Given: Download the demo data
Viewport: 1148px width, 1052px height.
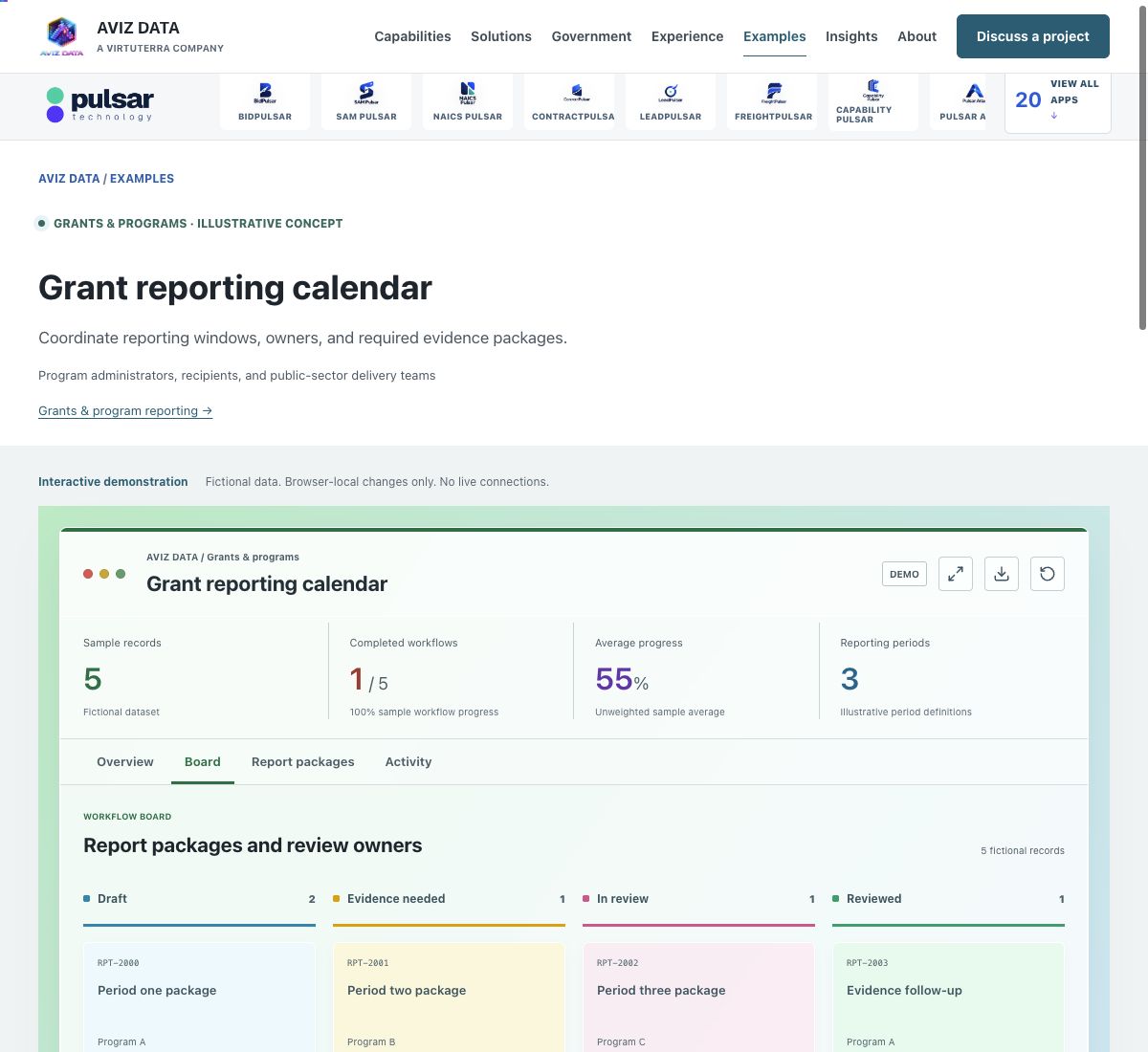Looking at the screenshot, I should click(1002, 574).
